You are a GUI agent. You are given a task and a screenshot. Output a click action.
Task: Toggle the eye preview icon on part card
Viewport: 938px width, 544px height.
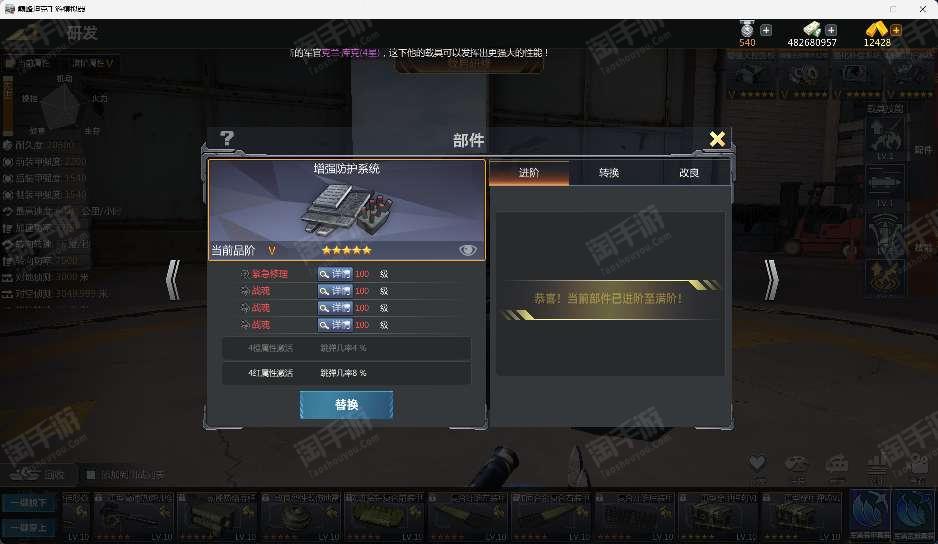pos(468,250)
